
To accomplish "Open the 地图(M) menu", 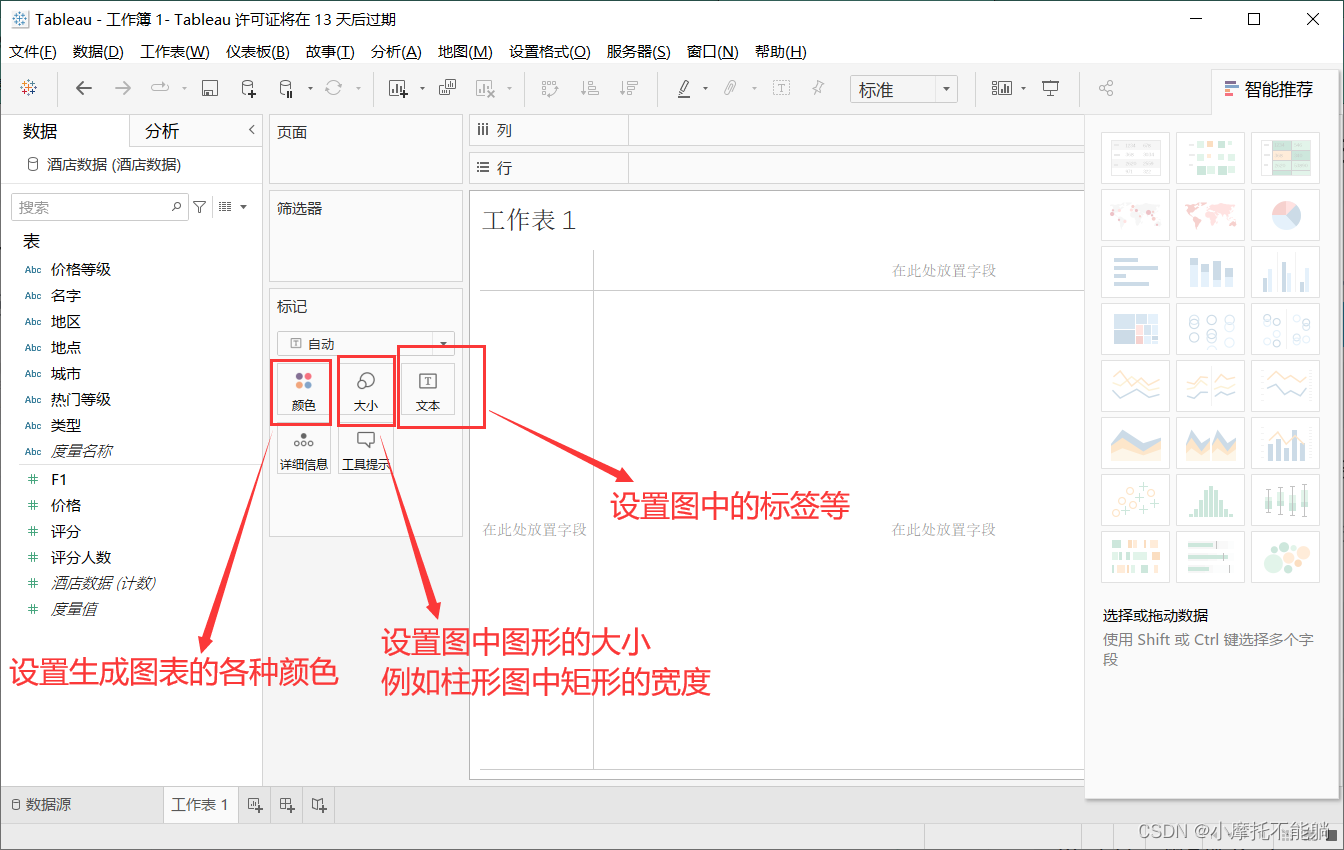I will click(465, 52).
